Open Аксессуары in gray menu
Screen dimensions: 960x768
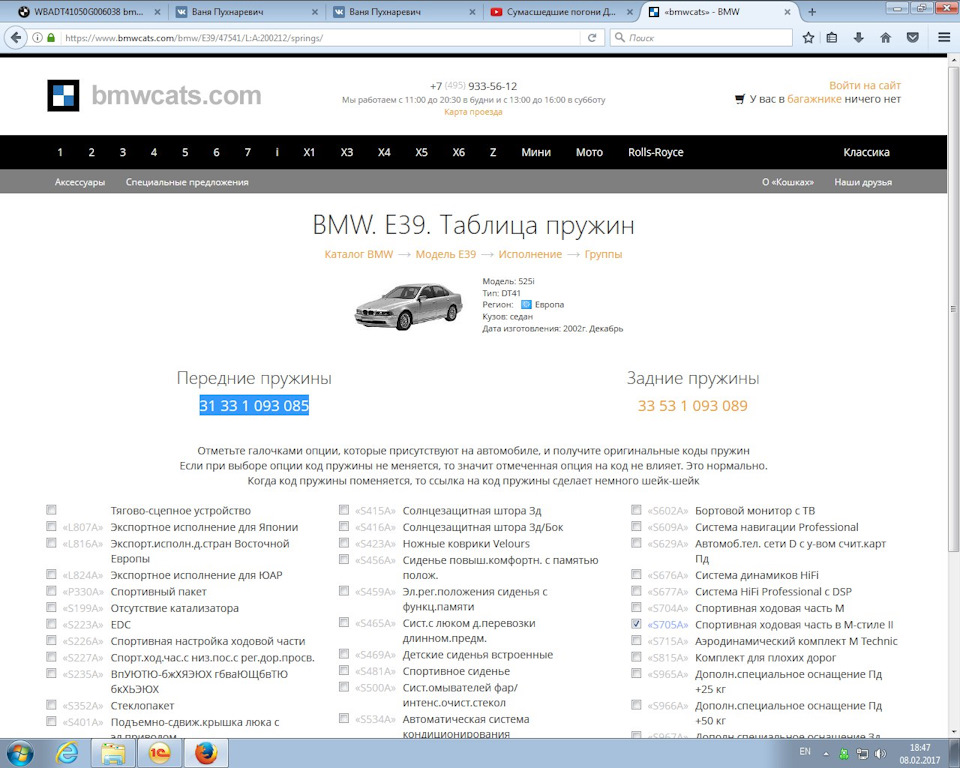[x=80, y=182]
